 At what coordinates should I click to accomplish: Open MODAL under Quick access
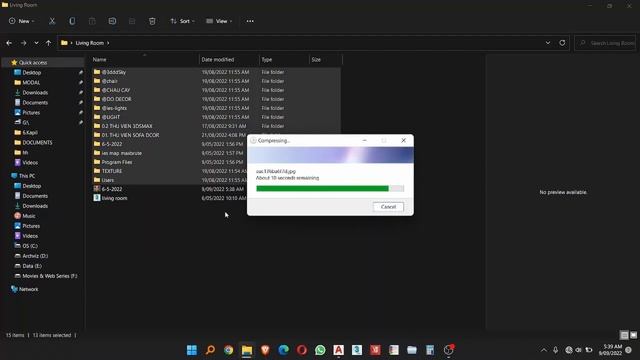[x=31, y=82]
